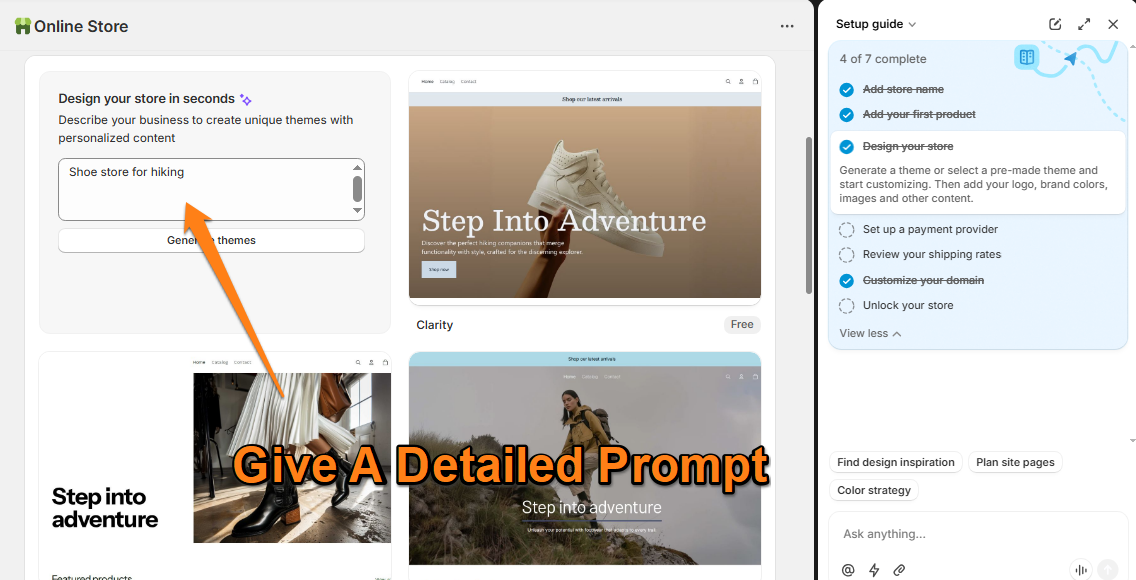
Task: Open the three-dot more actions menu
Action: (787, 26)
